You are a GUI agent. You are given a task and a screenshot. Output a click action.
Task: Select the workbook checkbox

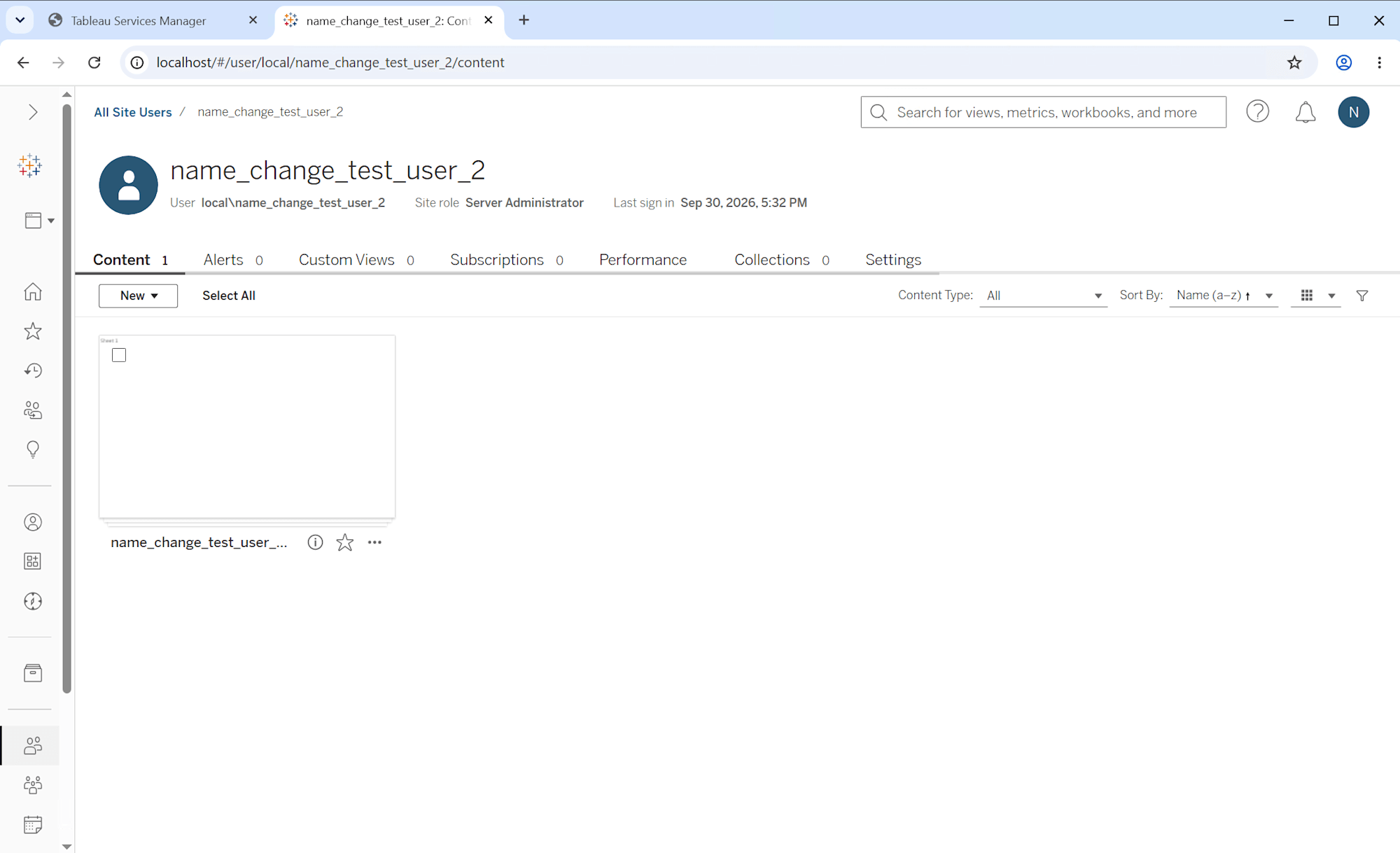point(119,355)
